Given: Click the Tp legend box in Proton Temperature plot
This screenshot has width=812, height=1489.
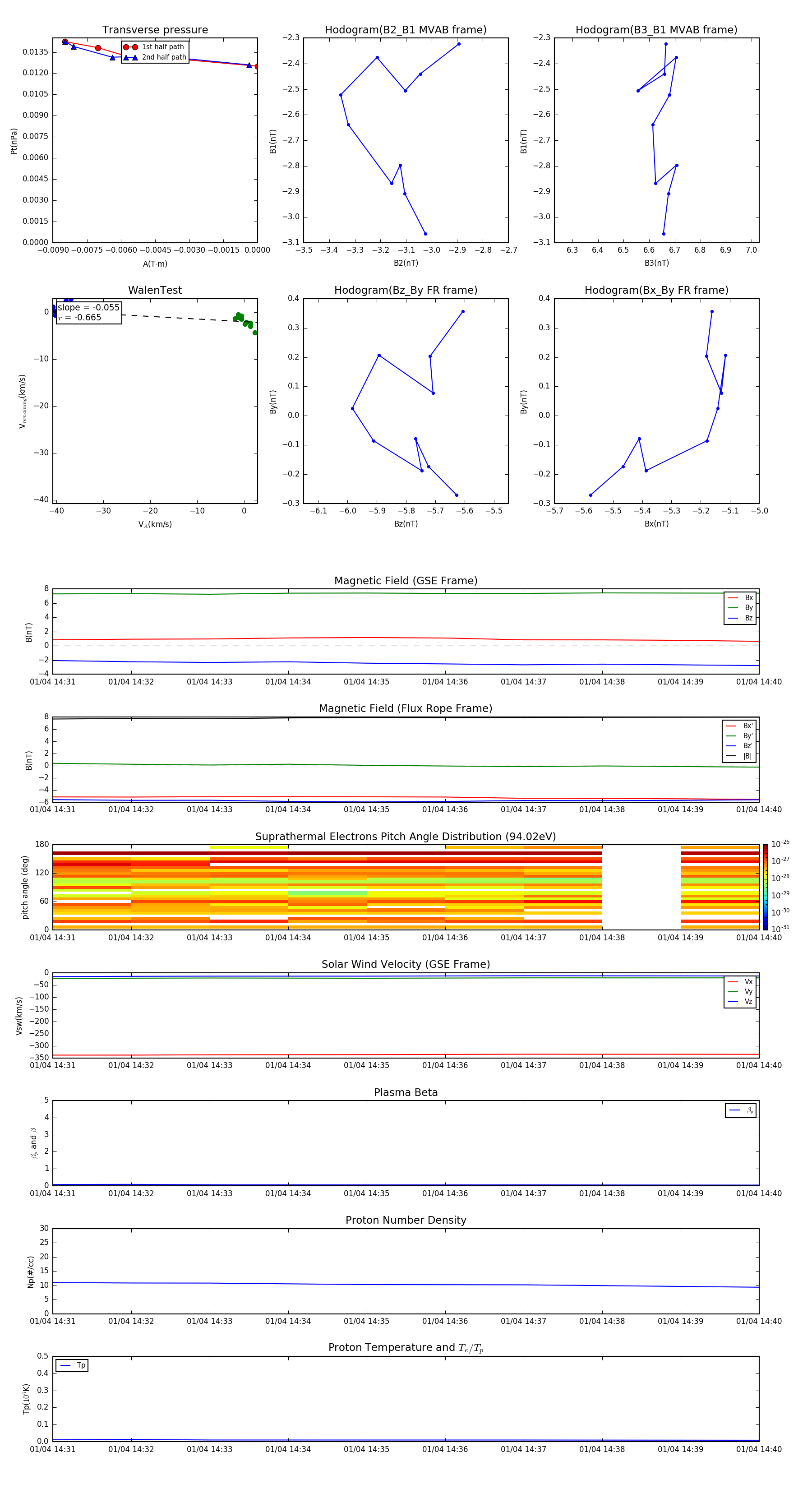Looking at the screenshot, I should pyautogui.click(x=72, y=1365).
